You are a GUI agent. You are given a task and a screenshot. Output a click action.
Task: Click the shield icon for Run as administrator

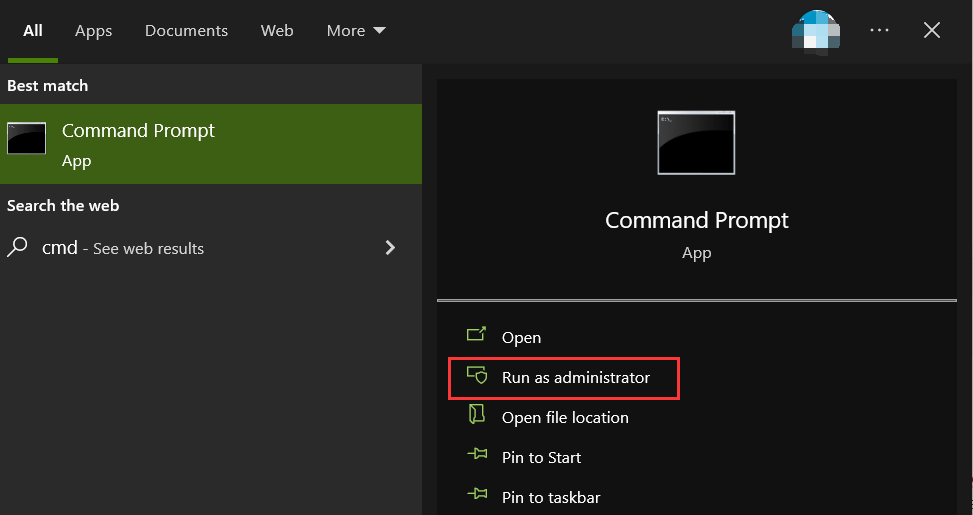[x=477, y=375]
